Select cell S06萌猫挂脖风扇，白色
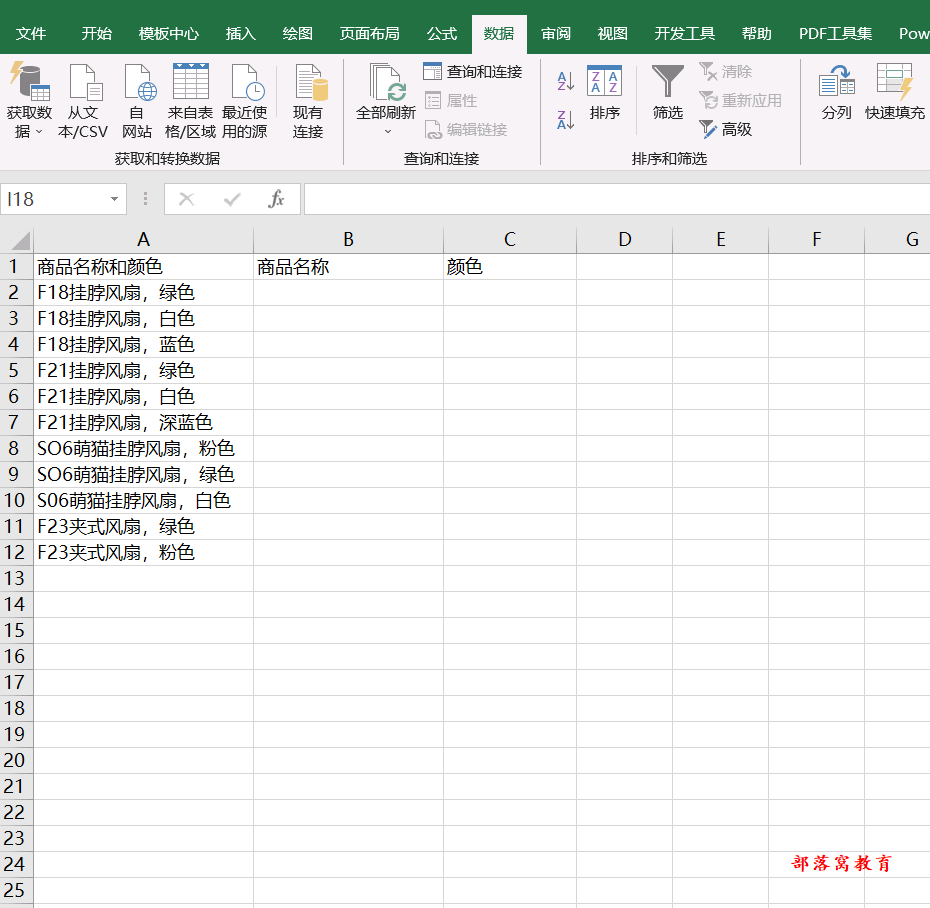 click(144, 501)
